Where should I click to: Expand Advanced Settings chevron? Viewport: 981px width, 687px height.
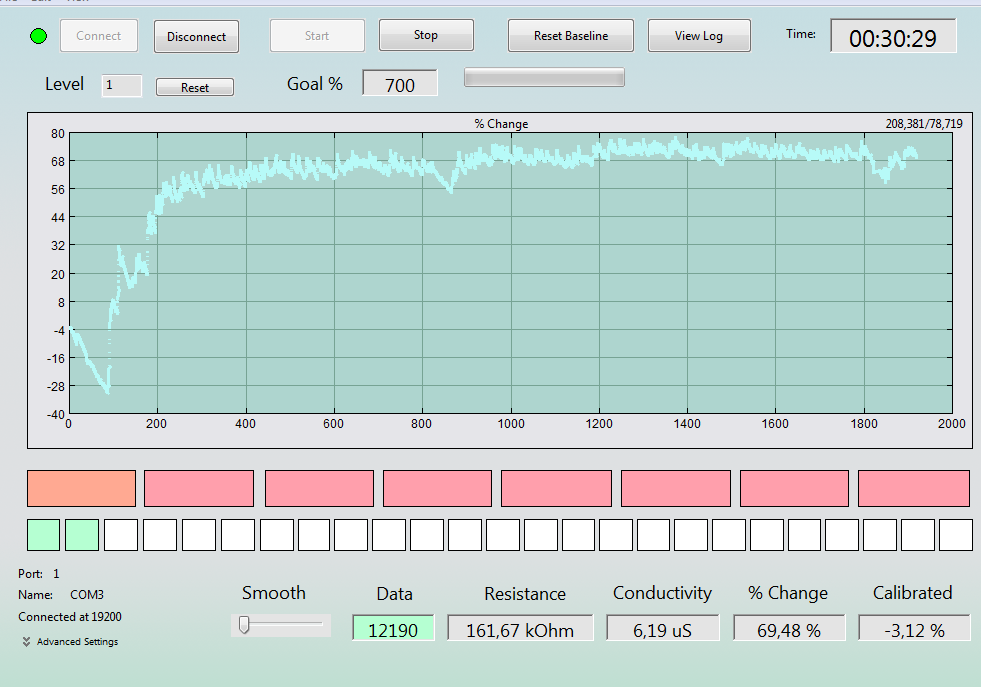26,641
